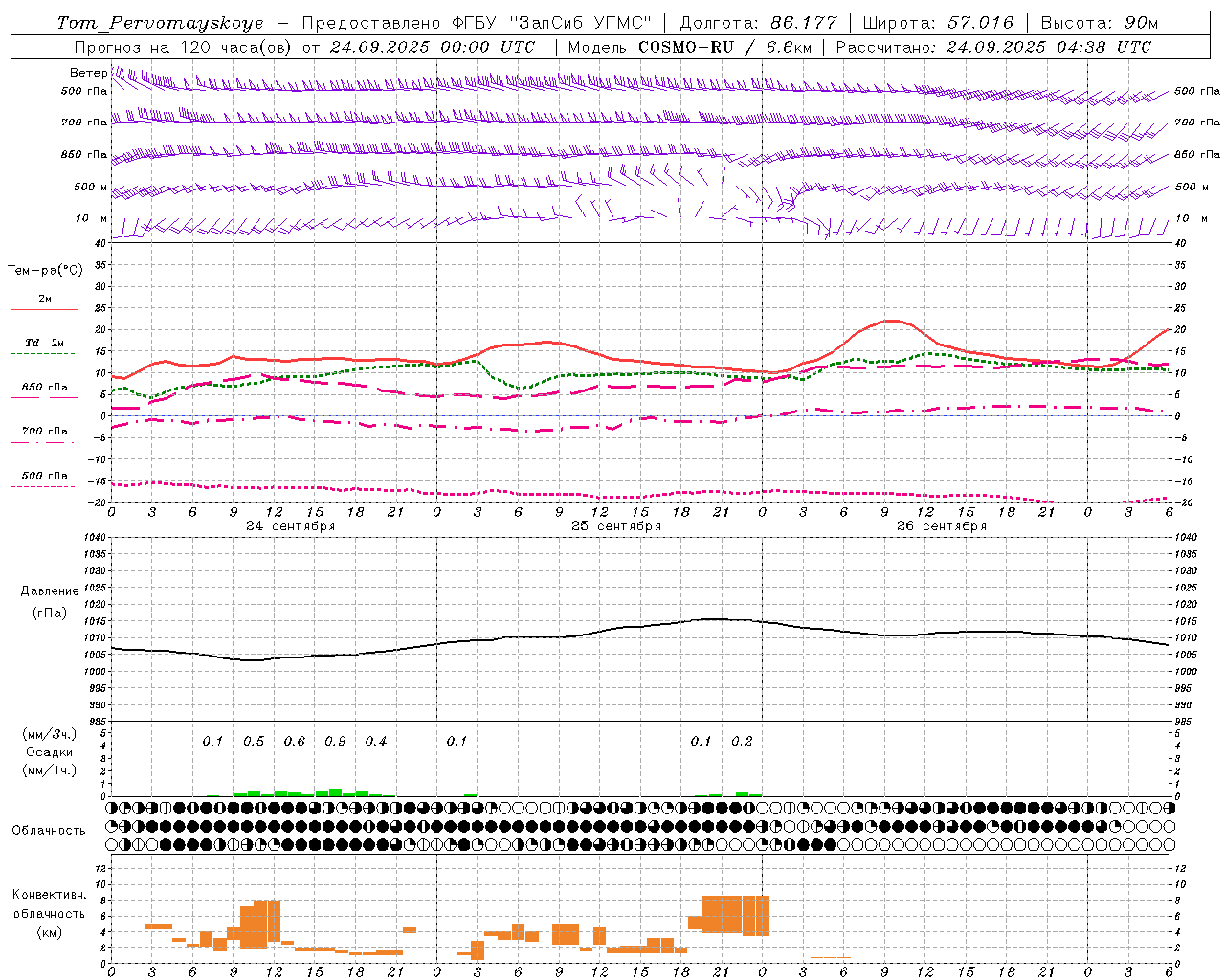Viewport: 1225px width, 980px height.
Task: Click the date label 24 сентября
Action: point(290,526)
